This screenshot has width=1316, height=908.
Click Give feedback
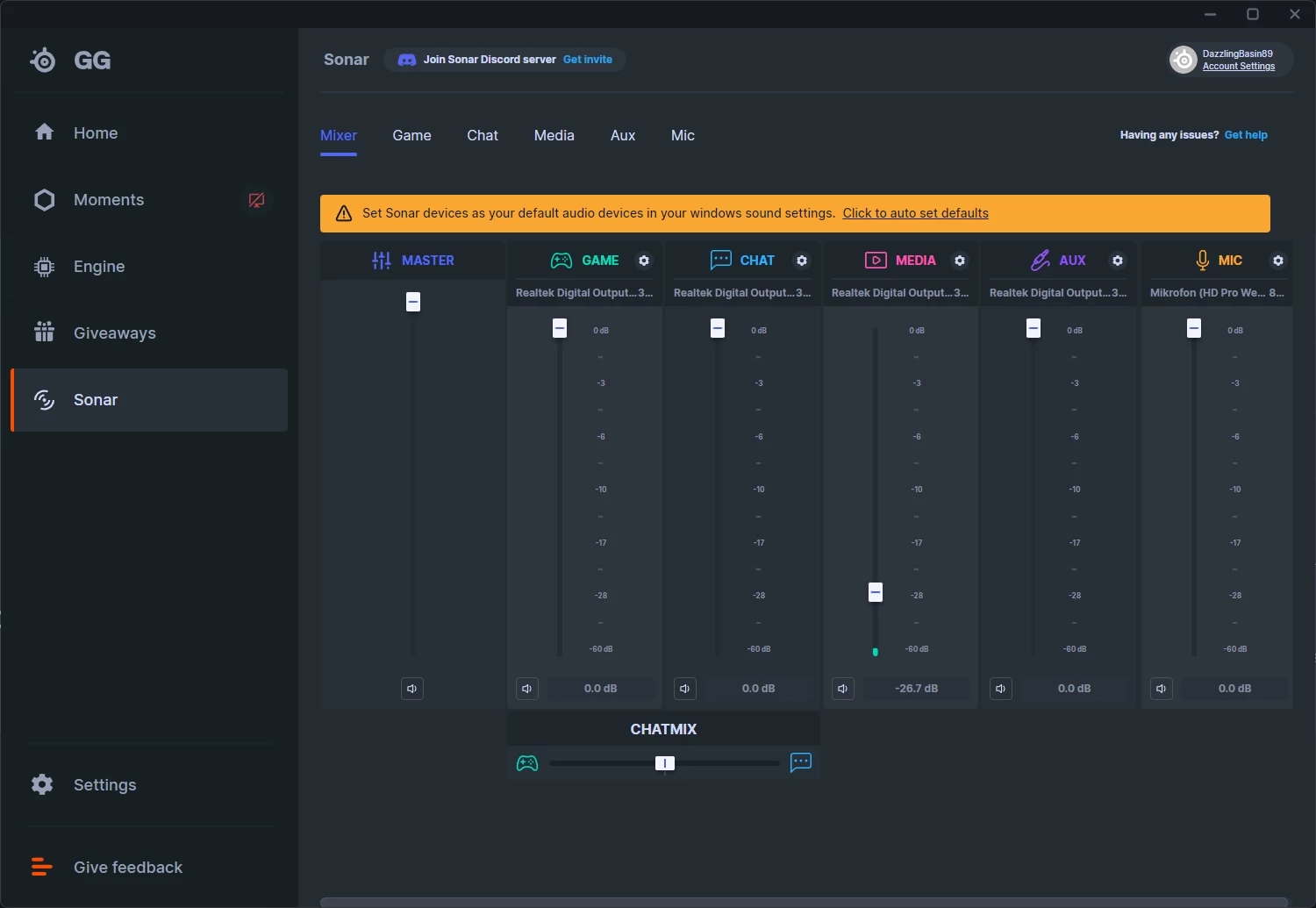point(149,868)
